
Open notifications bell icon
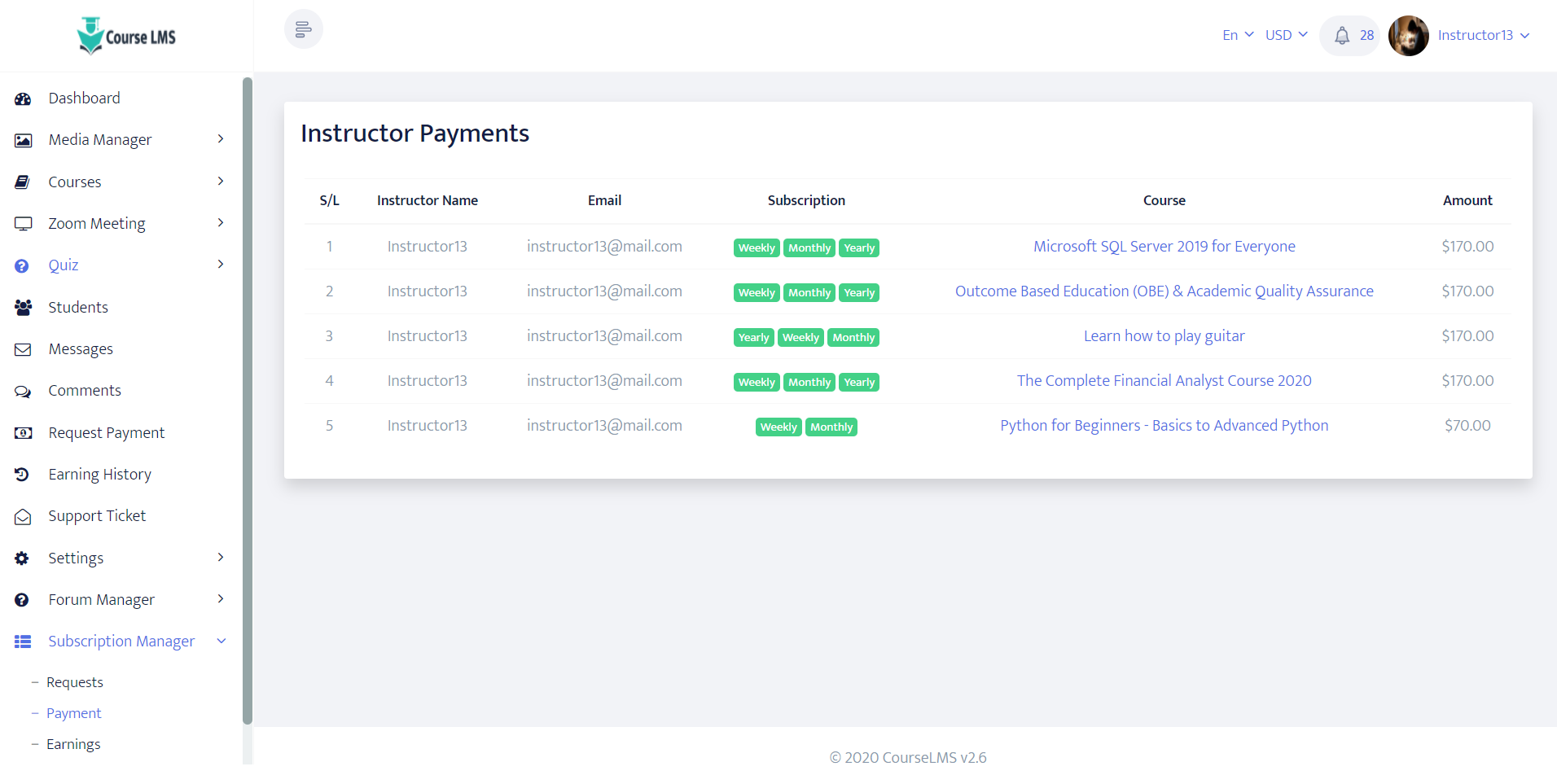[1342, 35]
